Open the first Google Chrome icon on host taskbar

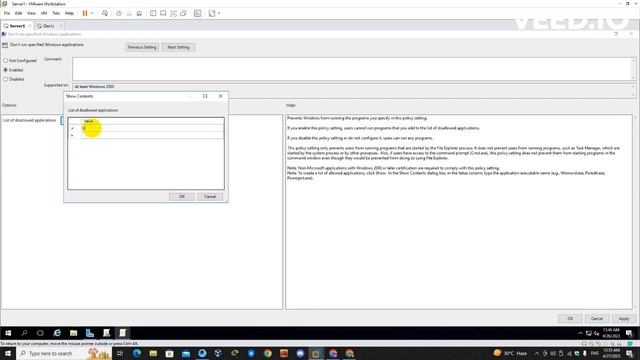(268, 353)
